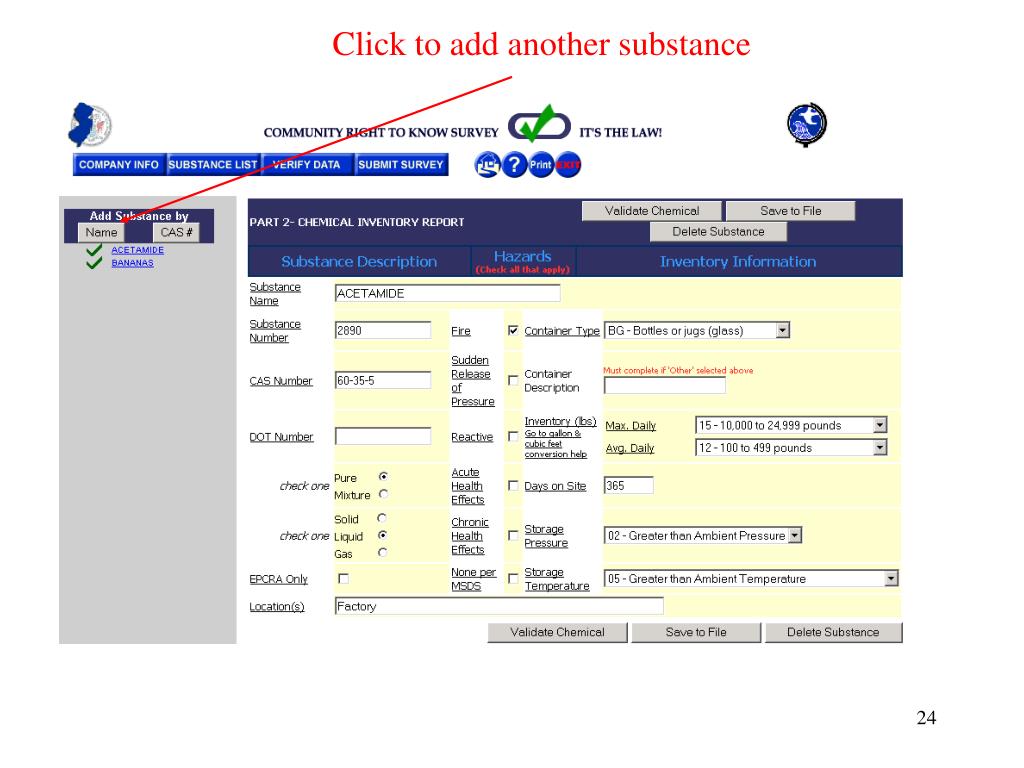This screenshot has width=1024, height=768.
Task: Open SUBSTANCE LIST tab
Action: tap(213, 165)
